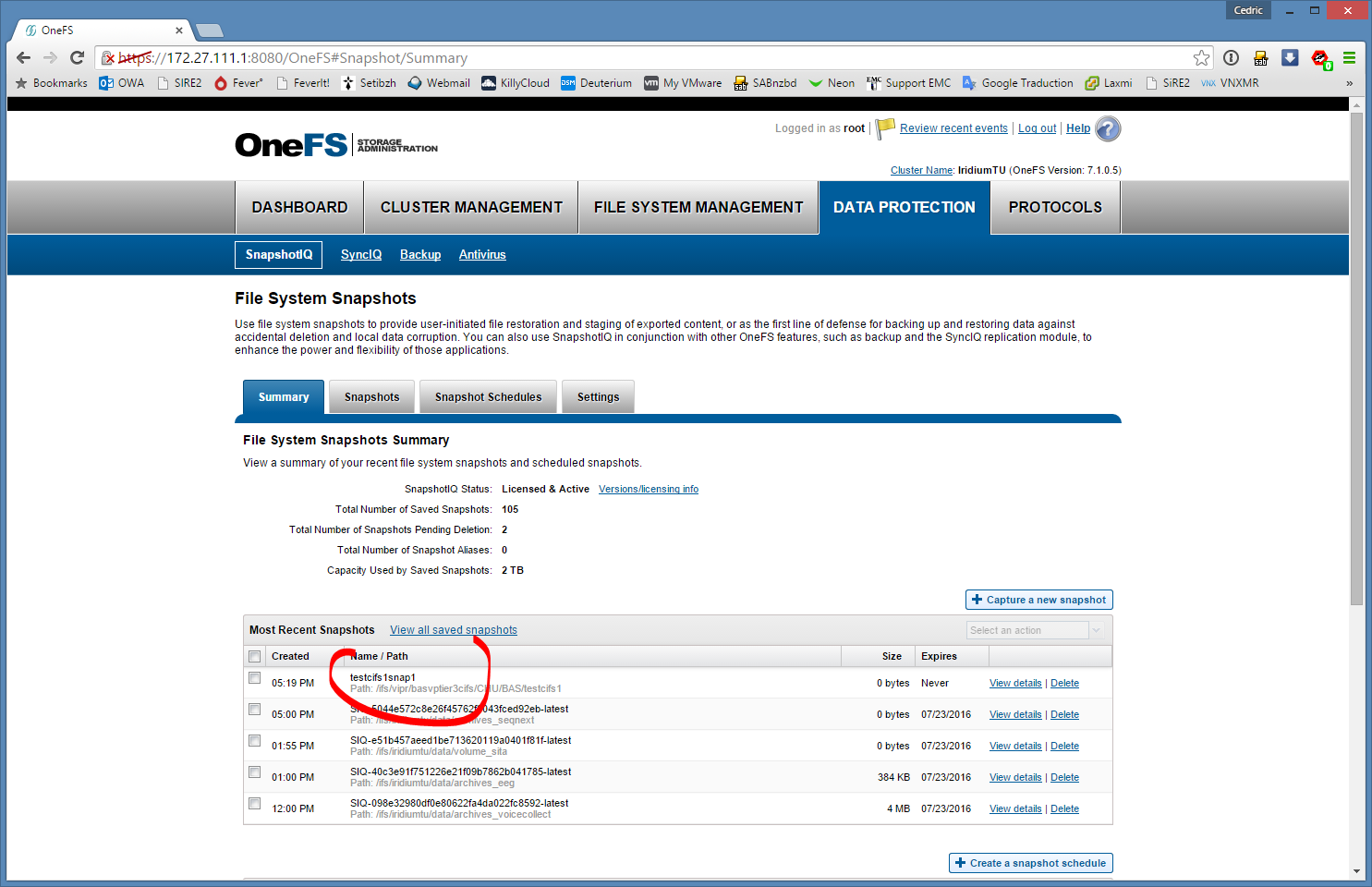Toggle the select-all checkbox in the table header
1372x887 pixels.
point(255,657)
